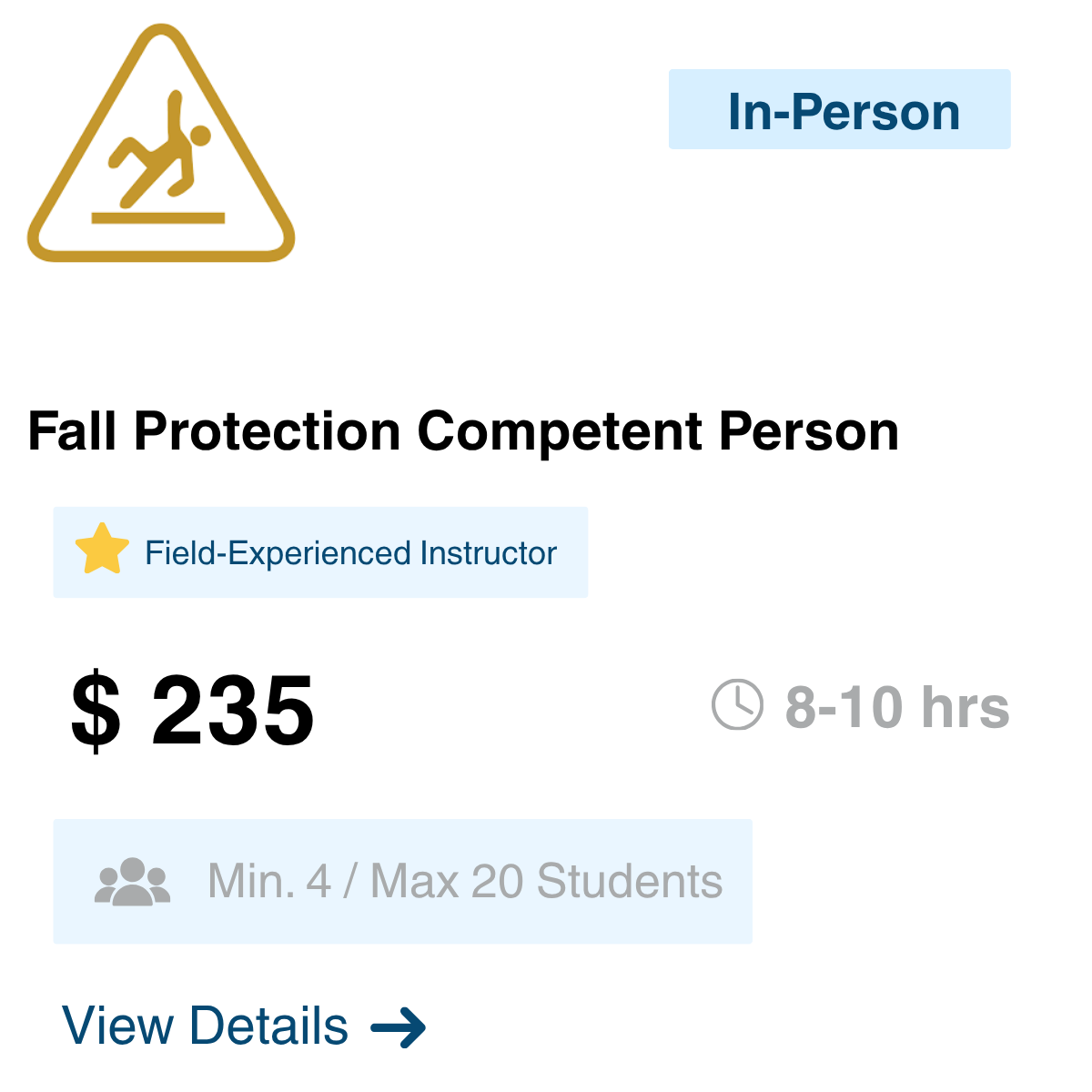Select the Min. 4 / Max 20 Students text
Screen dimensions: 1092x1092
click(x=465, y=881)
